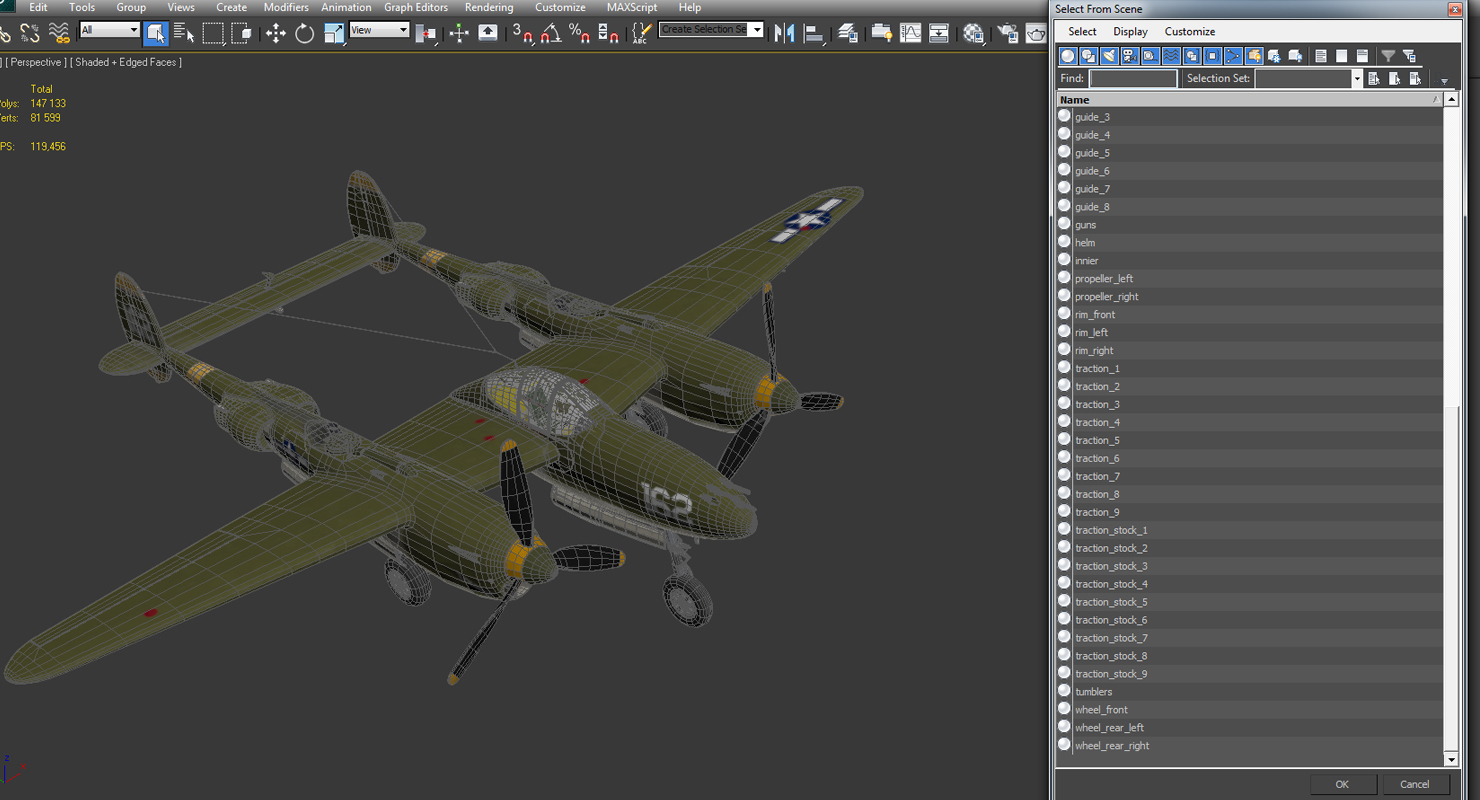Toggle Display Lights filter in dialog
Viewport: 1480px width, 800px height.
pos(1109,56)
